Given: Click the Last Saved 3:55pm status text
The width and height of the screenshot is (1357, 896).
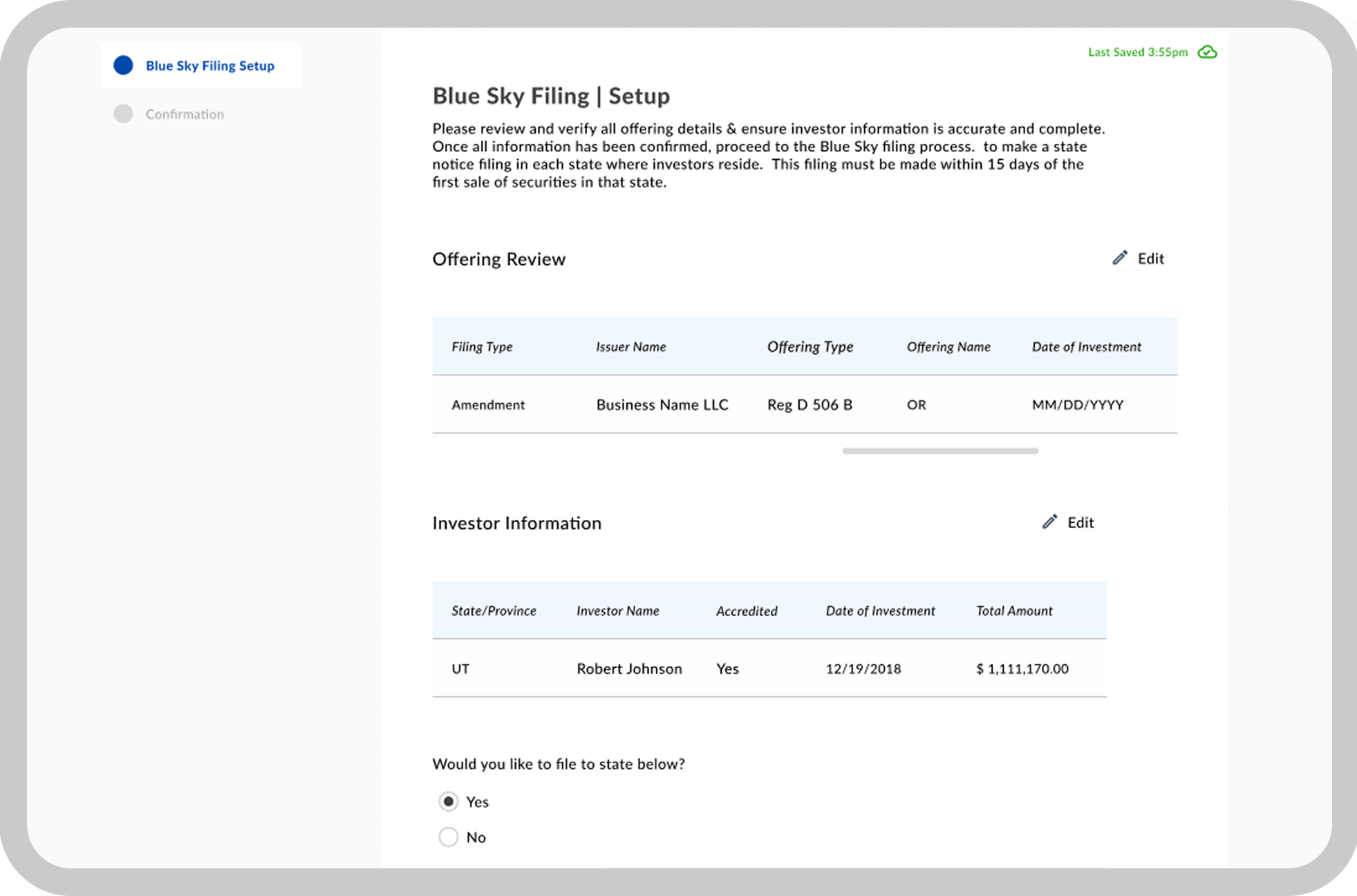Looking at the screenshot, I should (1138, 52).
